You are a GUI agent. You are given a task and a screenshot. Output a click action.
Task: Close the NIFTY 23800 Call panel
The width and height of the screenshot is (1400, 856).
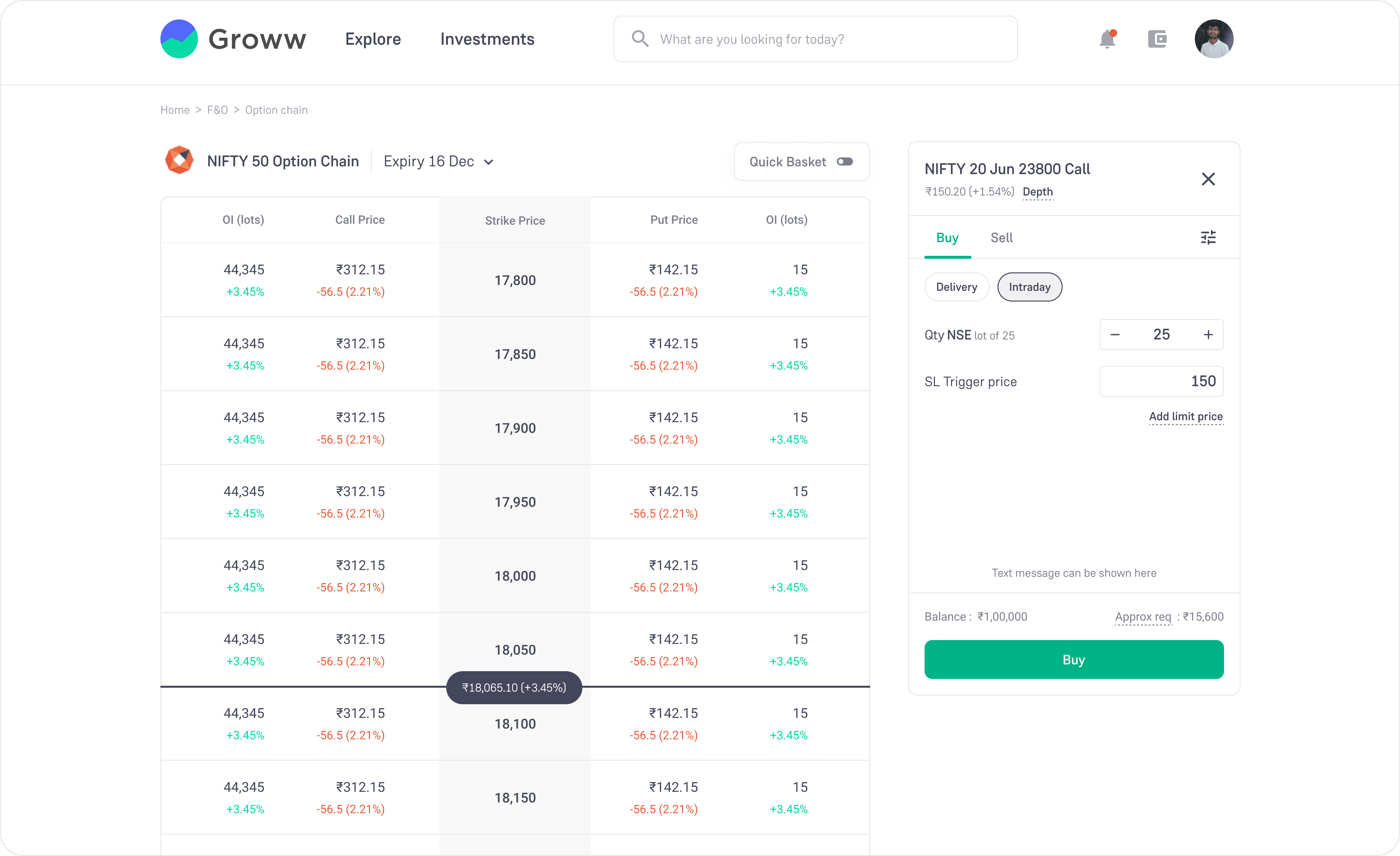(1208, 179)
